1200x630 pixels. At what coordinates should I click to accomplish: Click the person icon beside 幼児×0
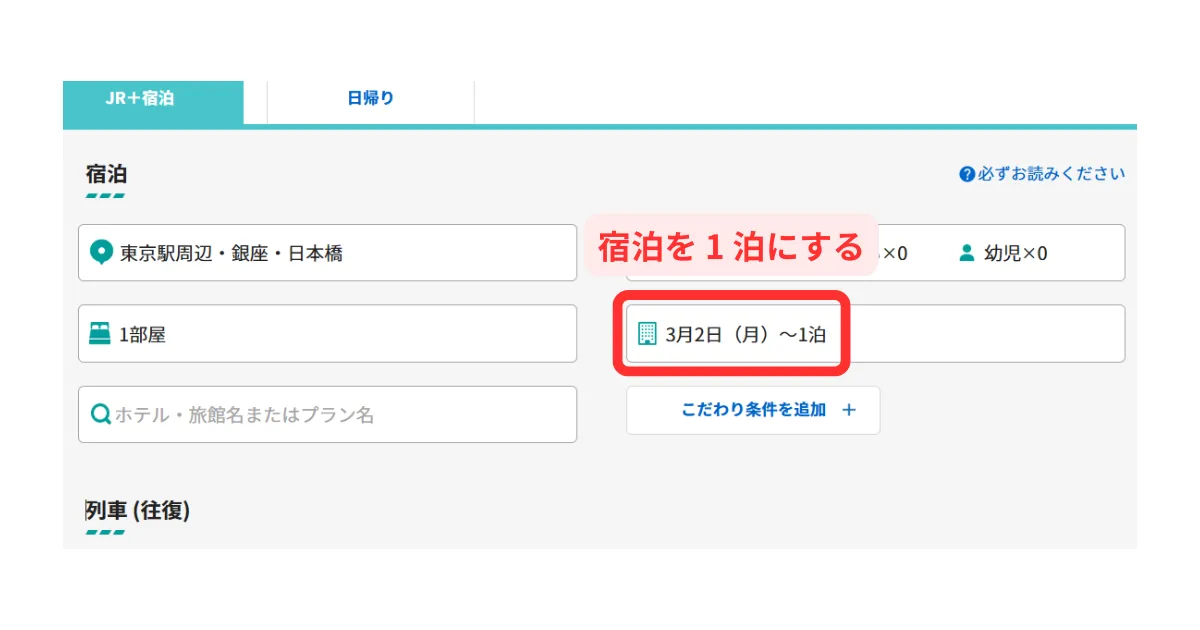966,253
